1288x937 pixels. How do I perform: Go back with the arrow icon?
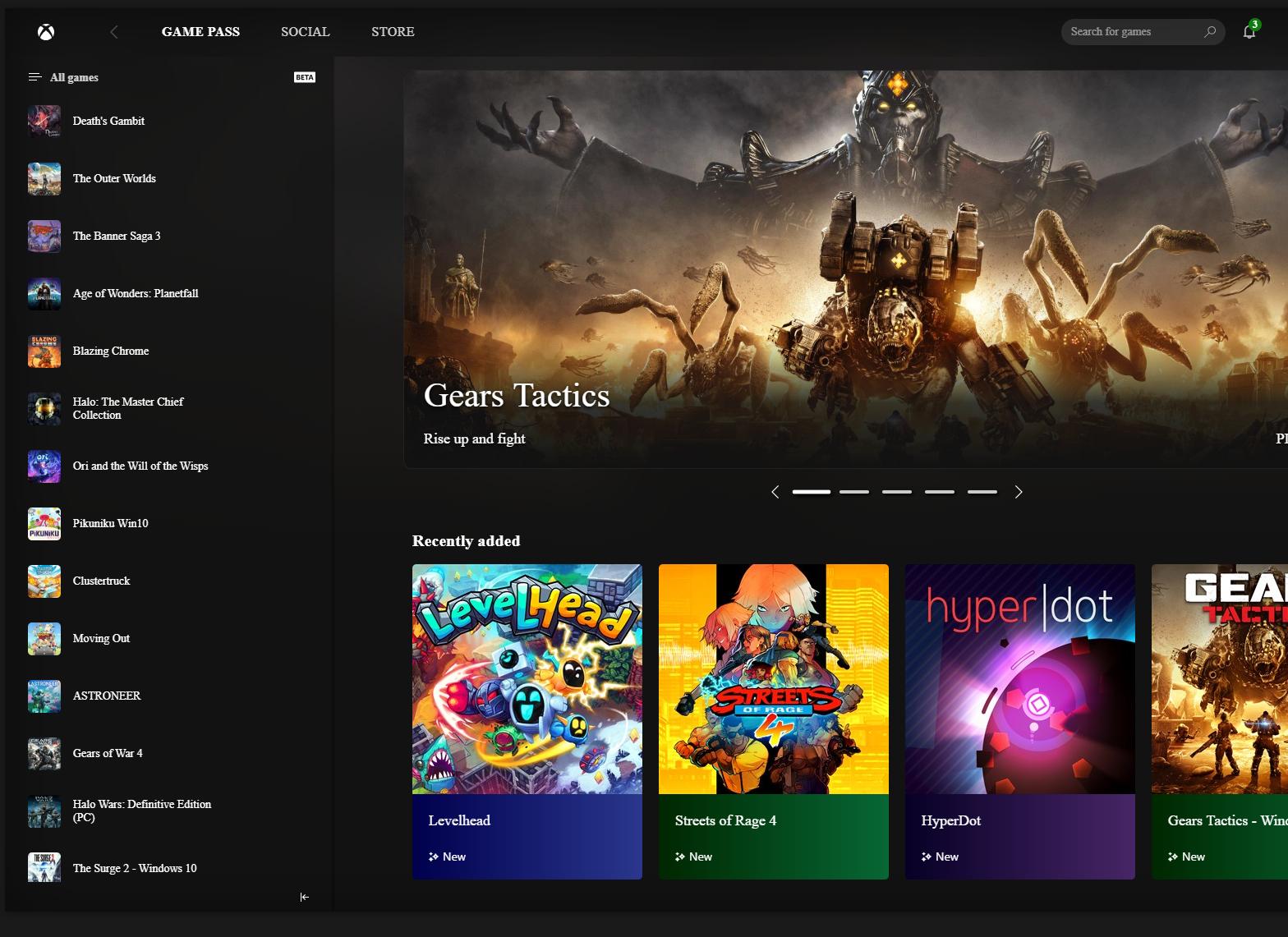[x=114, y=32]
